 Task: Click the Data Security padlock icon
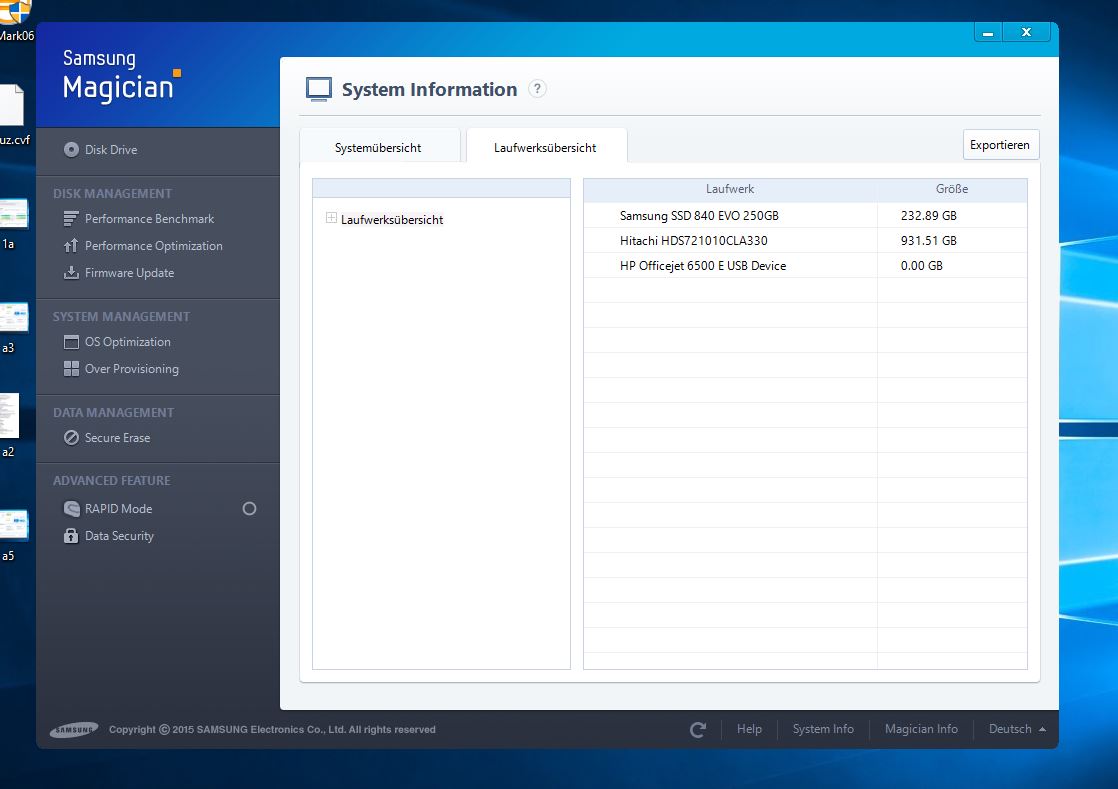(71, 536)
